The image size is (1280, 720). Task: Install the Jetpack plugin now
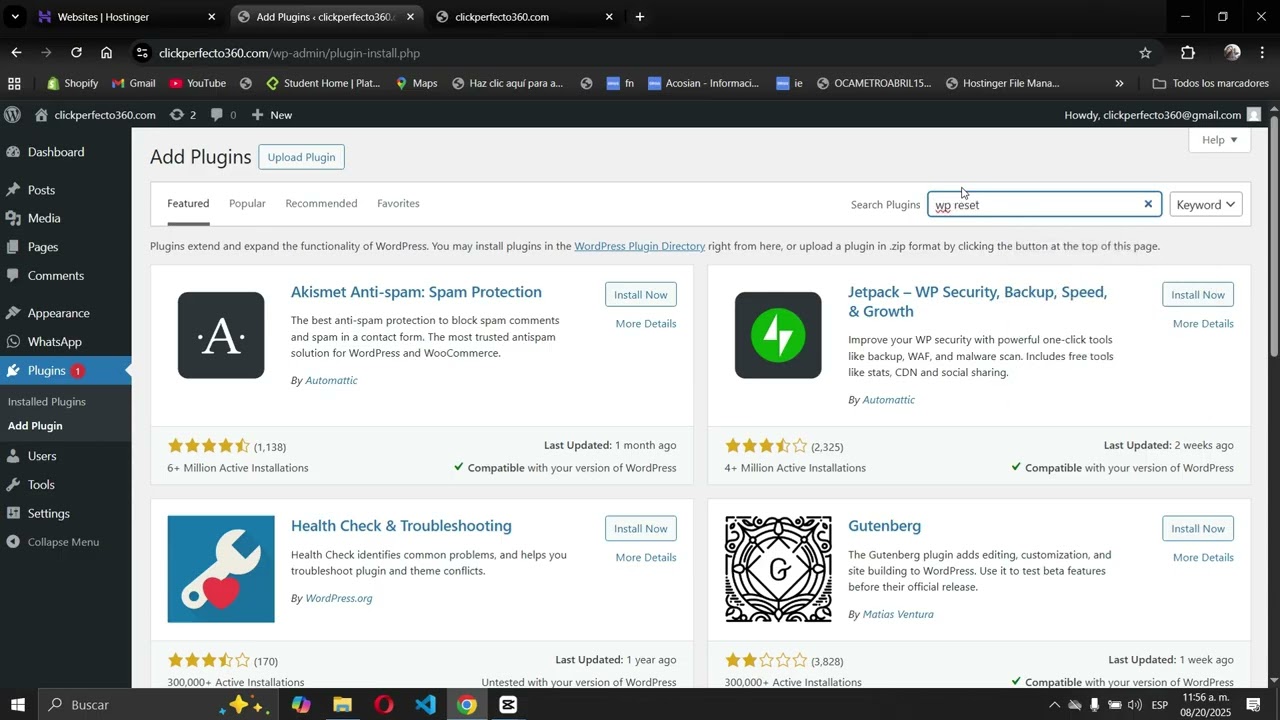(1198, 295)
